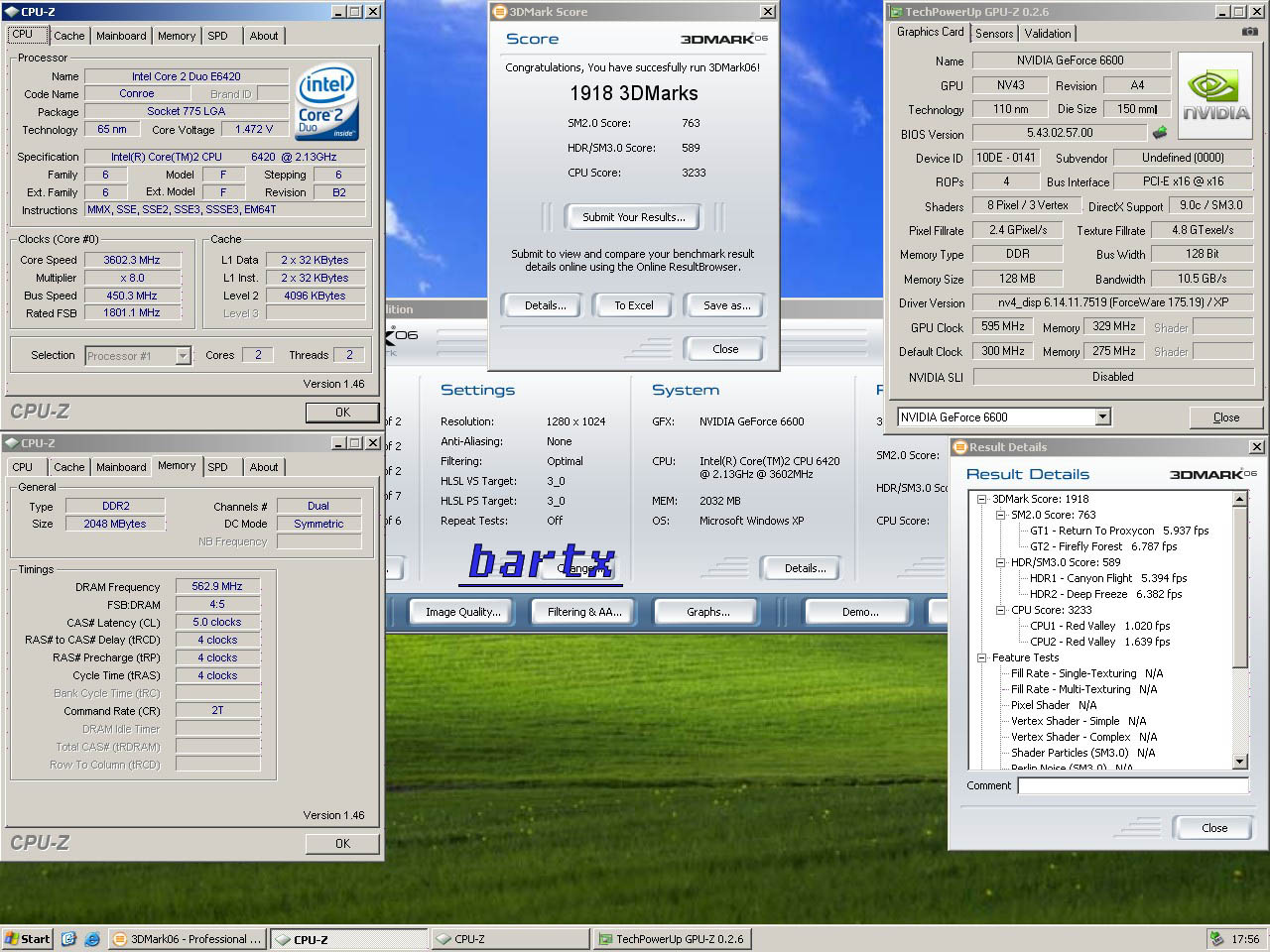The image size is (1270, 952).
Task: Switch to 3DMark06 - Professional taskbar button
Action: coord(188,939)
